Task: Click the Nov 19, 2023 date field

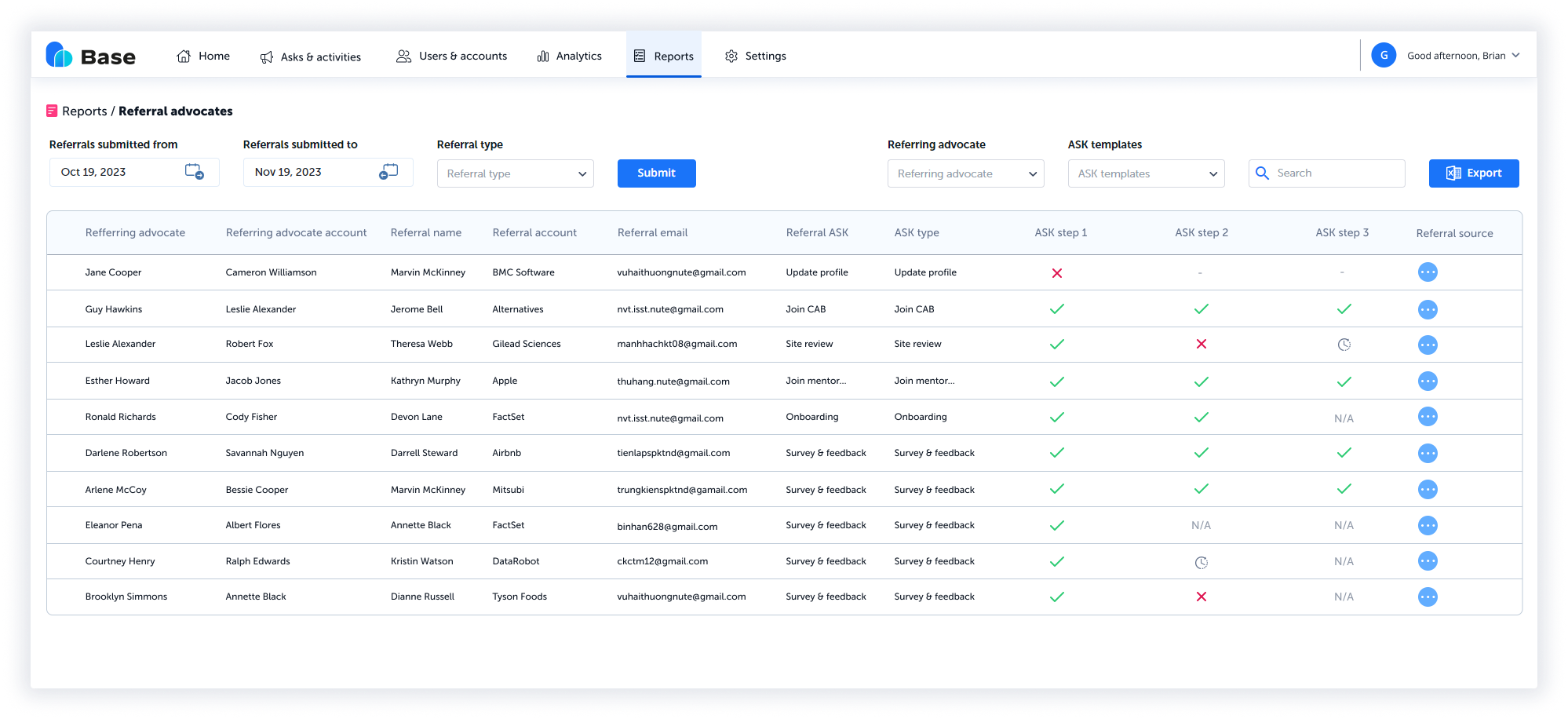Action: (x=328, y=172)
